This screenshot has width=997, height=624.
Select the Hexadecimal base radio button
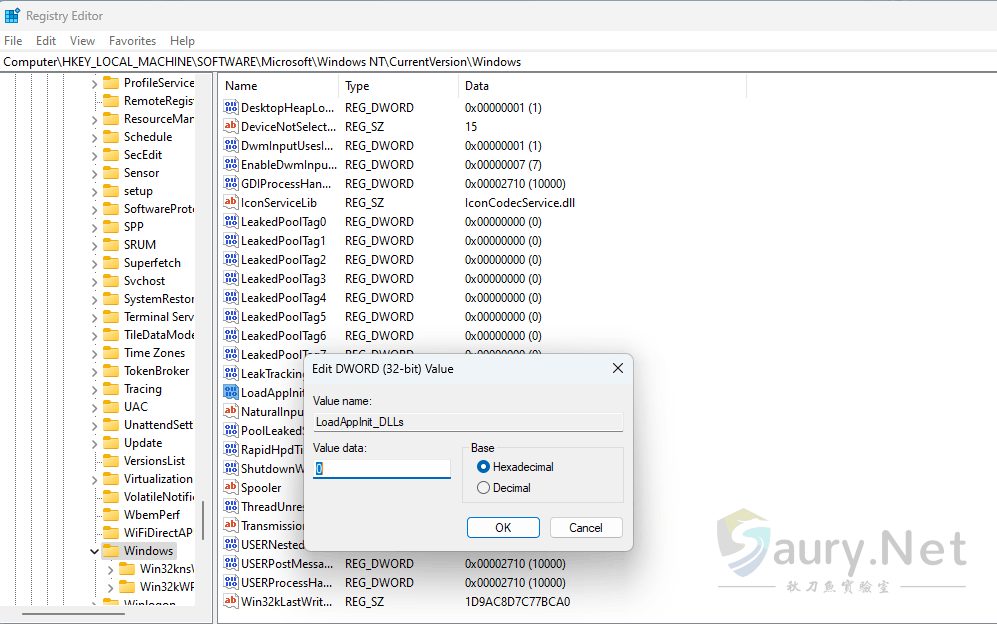coord(484,467)
